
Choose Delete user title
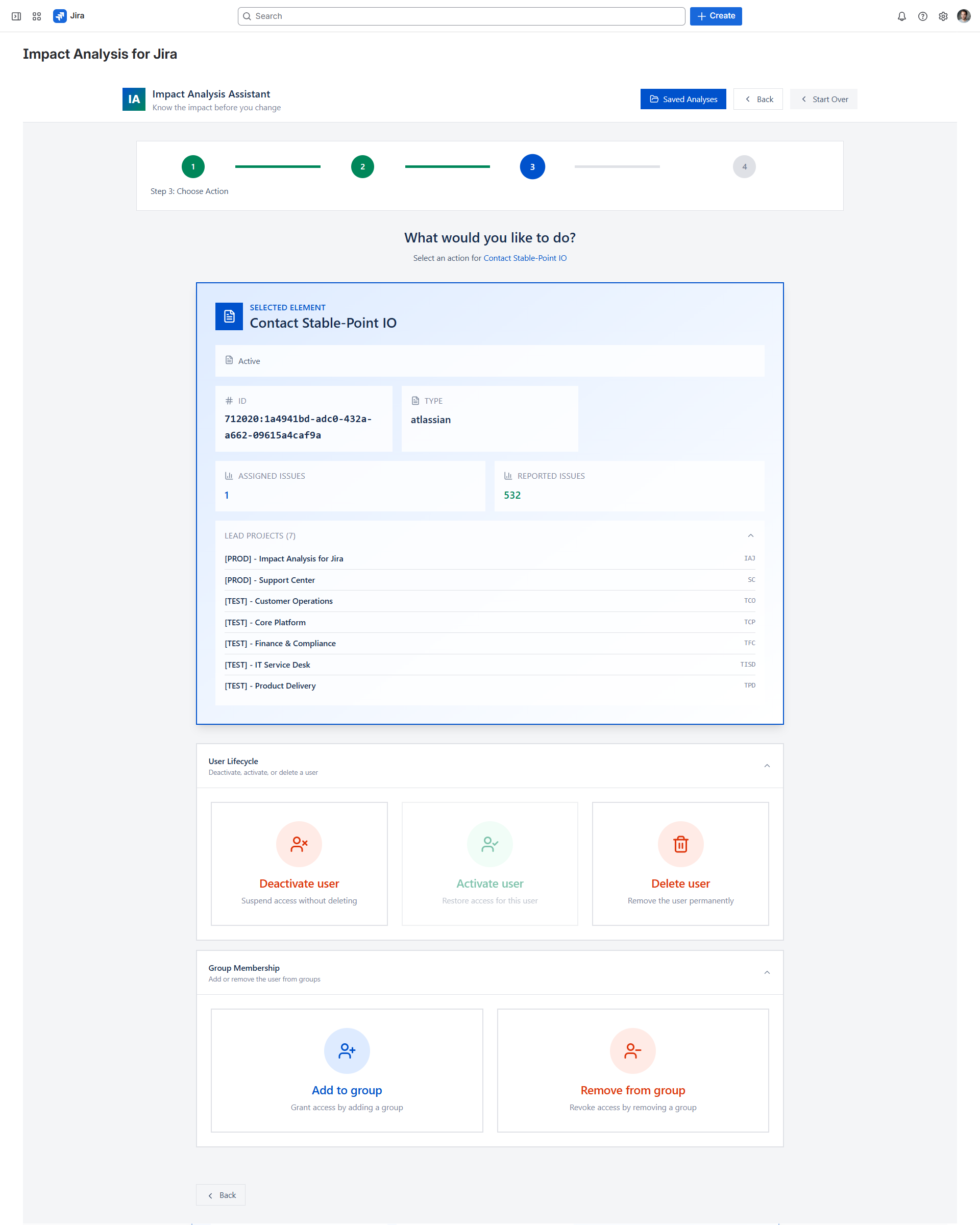681,884
